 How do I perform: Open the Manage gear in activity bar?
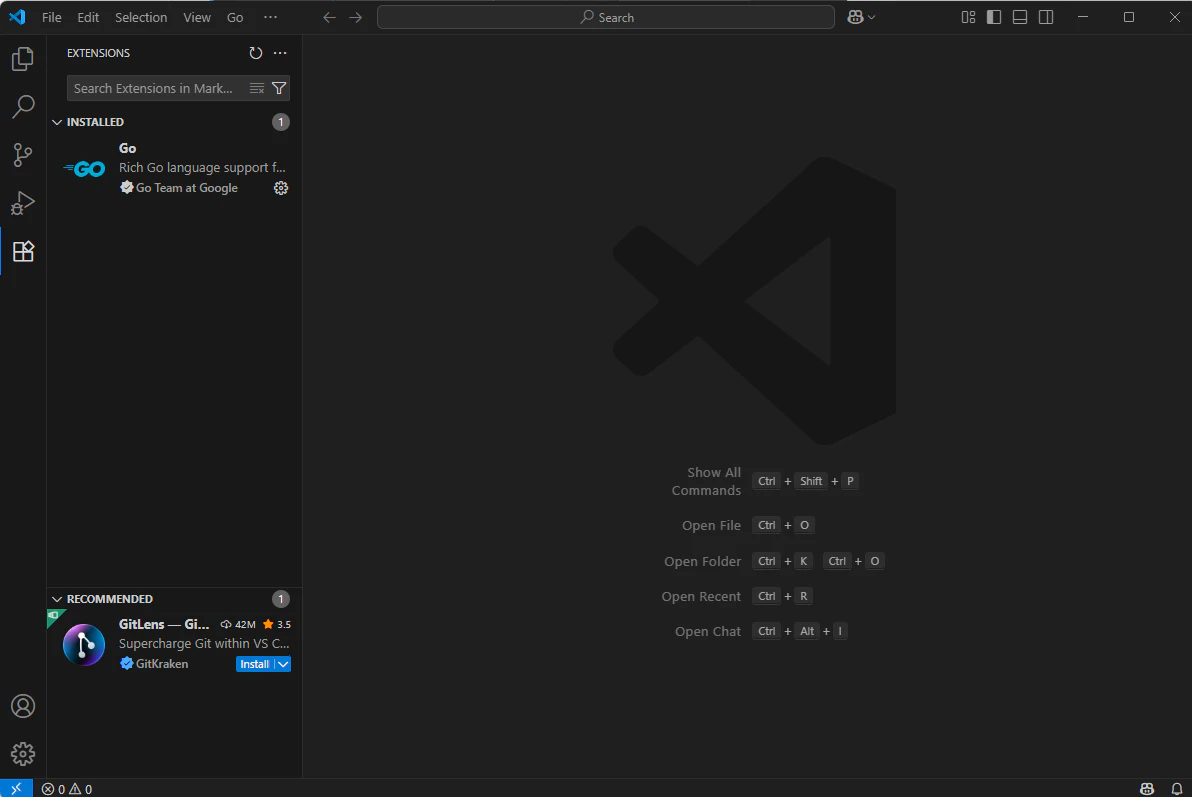pos(23,754)
